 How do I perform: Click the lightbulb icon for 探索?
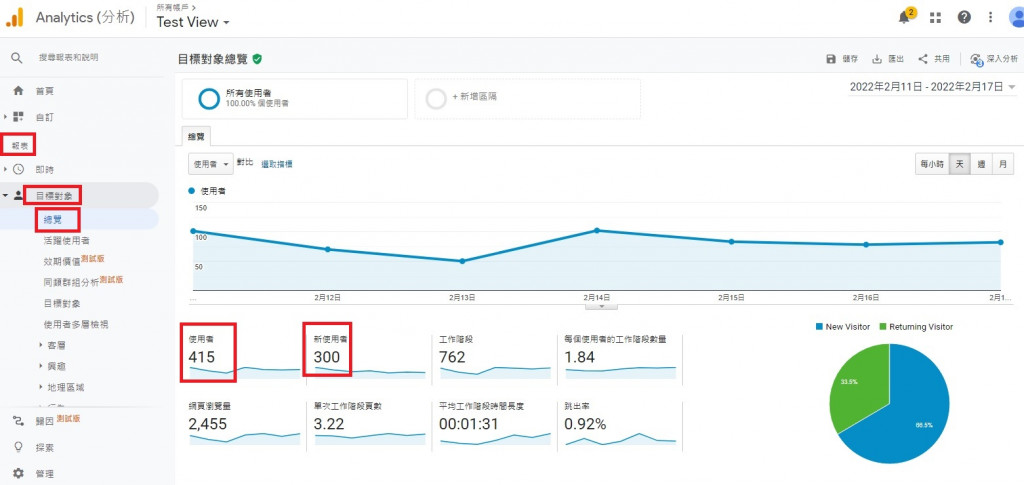pyautogui.click(x=18, y=447)
